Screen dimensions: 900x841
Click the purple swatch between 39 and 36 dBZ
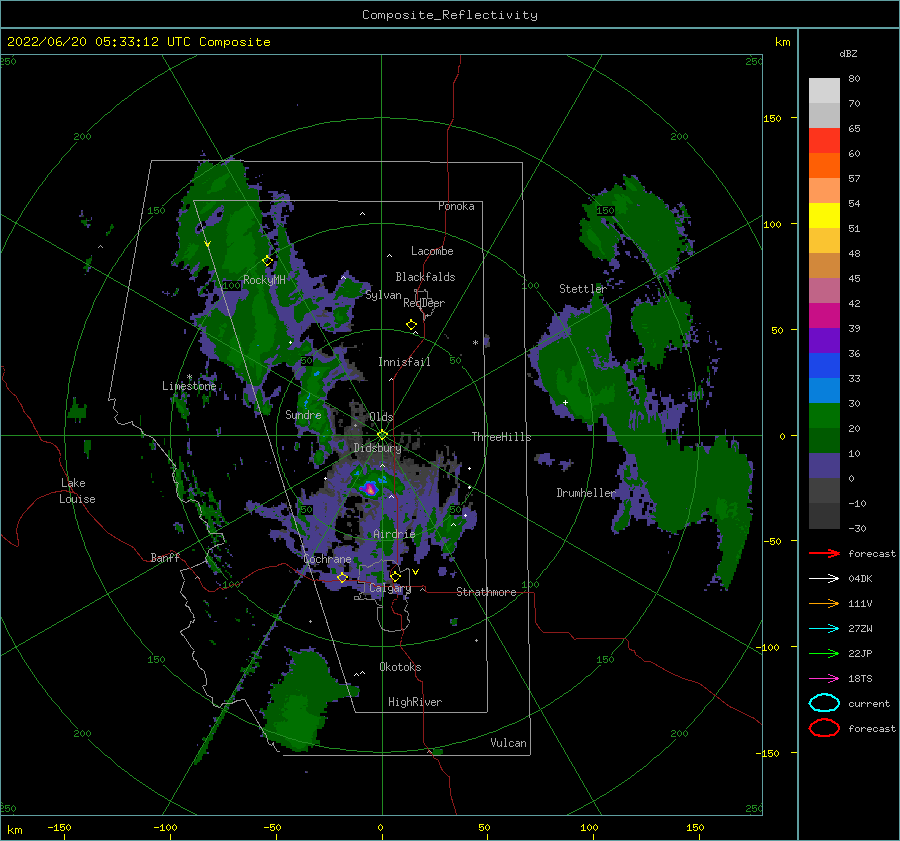tap(824, 340)
